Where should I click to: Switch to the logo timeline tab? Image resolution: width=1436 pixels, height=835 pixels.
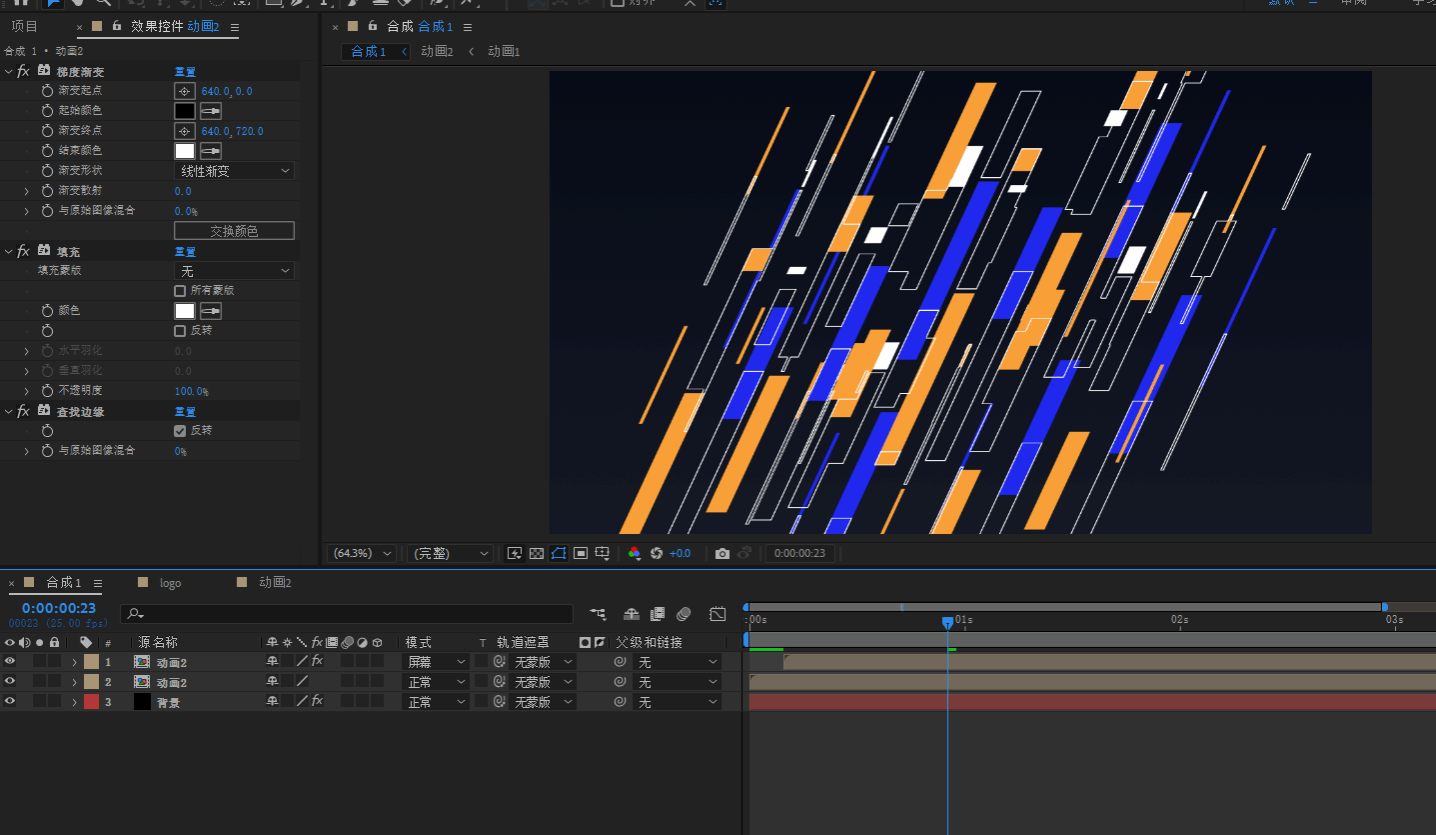pyautogui.click(x=170, y=583)
